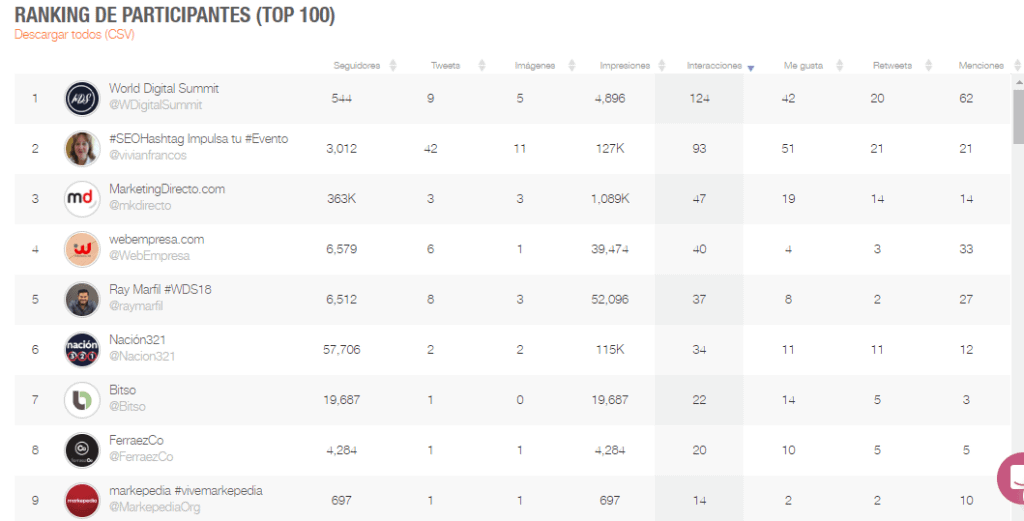1024x521 pixels.
Task: Open the FerraezCo black logo avatar
Action: click(82, 450)
